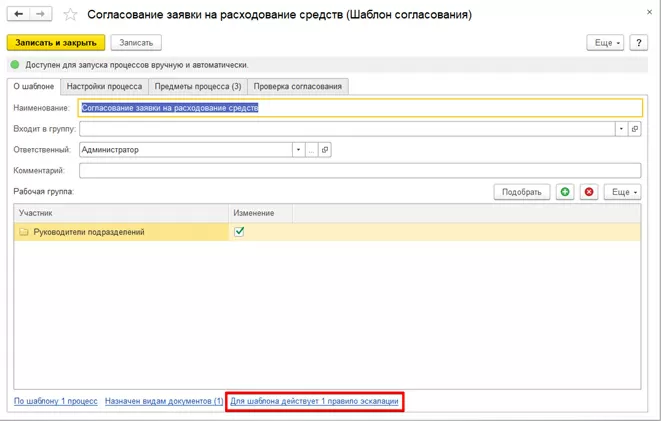Focus the Комментарий input field
This screenshot has height=421, width=661.
pyautogui.click(x=360, y=171)
